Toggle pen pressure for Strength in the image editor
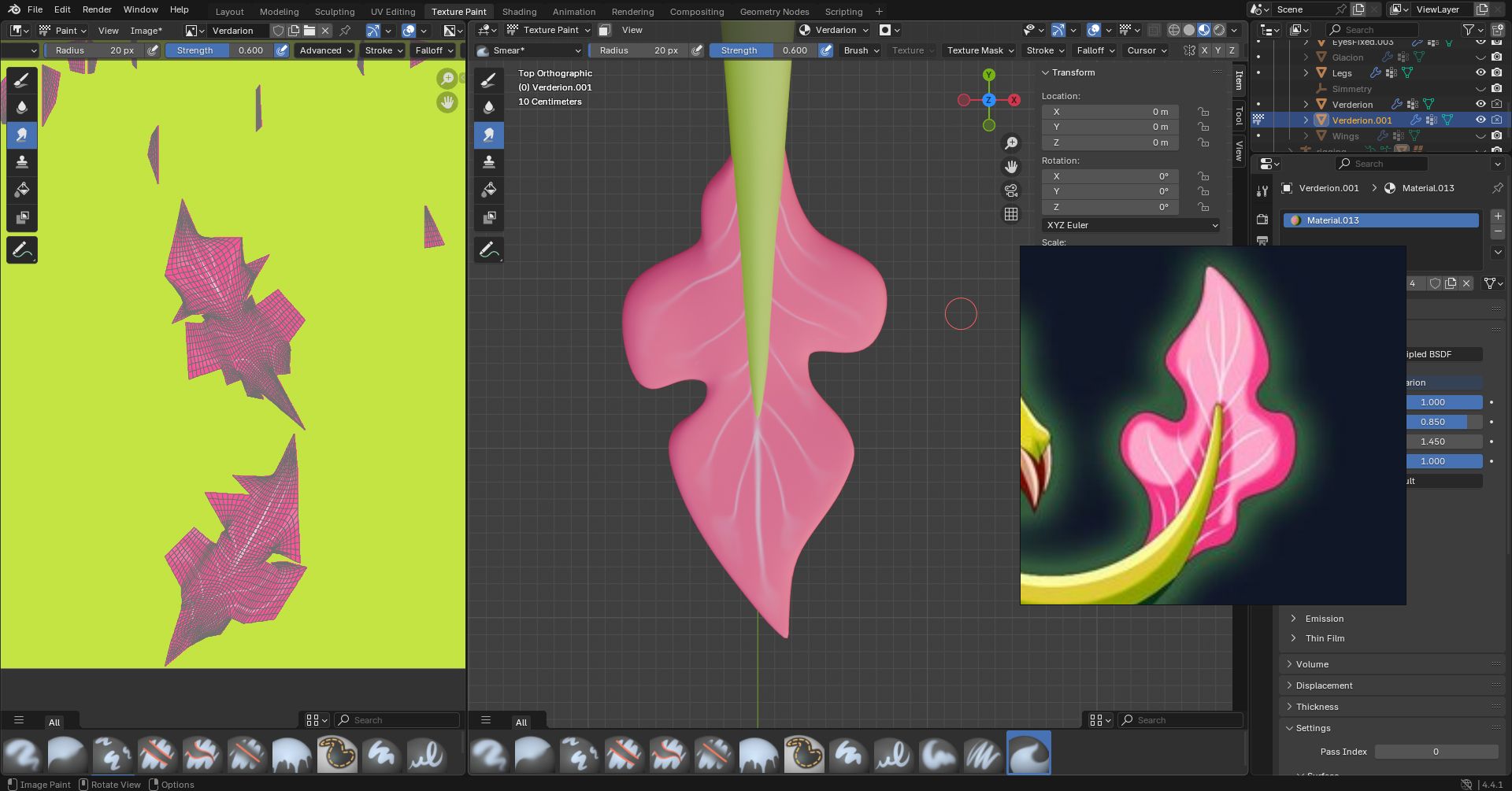Screen dimensions: 1512x791 click(281, 50)
